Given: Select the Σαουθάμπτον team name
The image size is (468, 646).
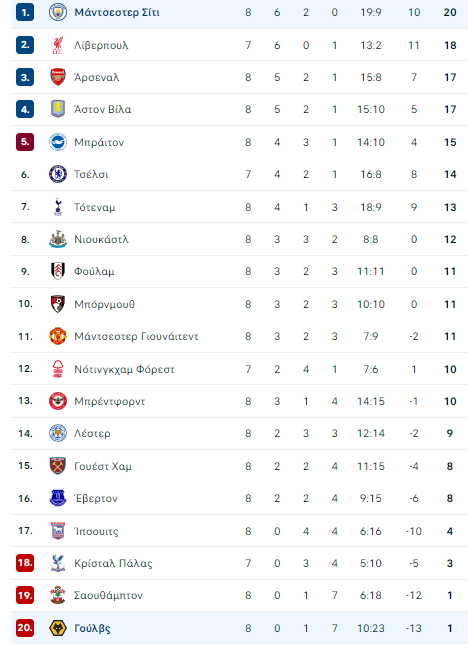Looking at the screenshot, I should pyautogui.click(x=108, y=595).
